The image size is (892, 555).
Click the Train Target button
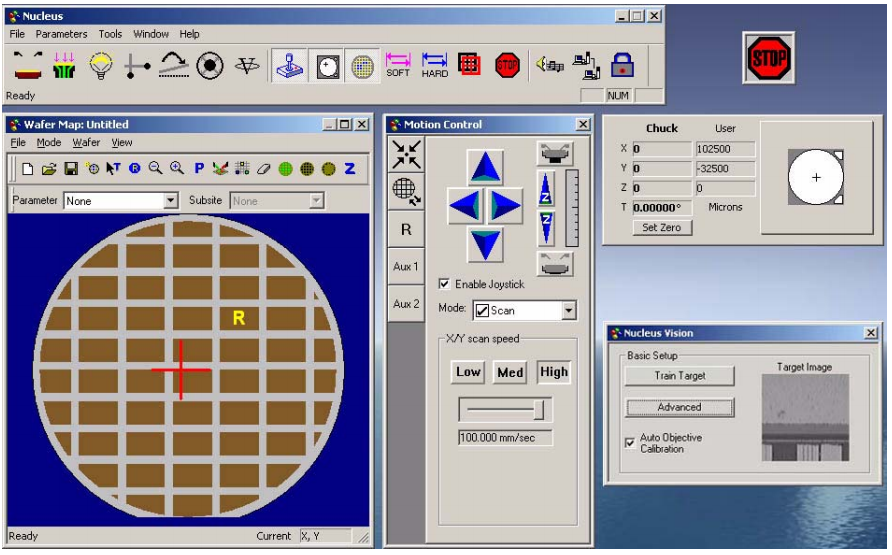pyautogui.click(x=680, y=375)
